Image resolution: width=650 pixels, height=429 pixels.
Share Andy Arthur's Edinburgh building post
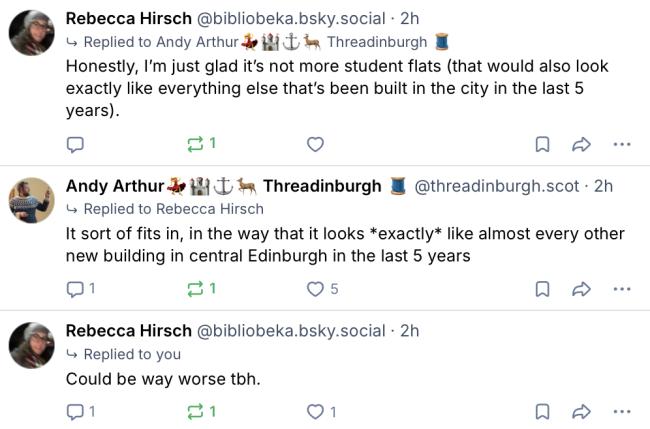tap(581, 289)
